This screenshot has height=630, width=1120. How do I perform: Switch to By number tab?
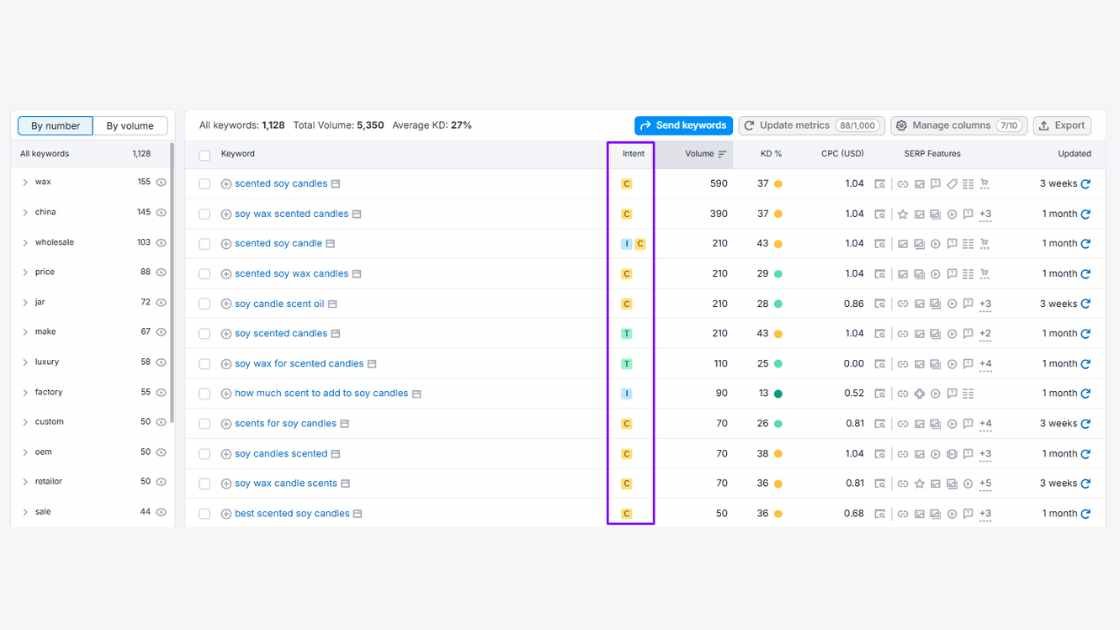[55, 126]
